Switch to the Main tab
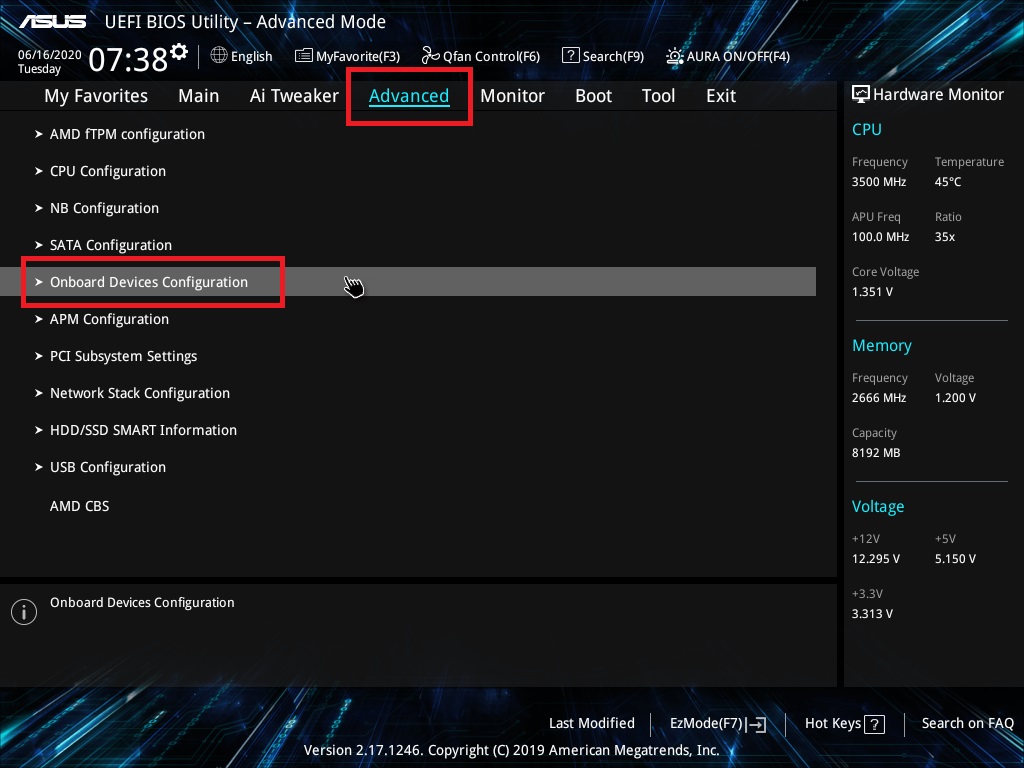1024x768 pixels. [199, 96]
